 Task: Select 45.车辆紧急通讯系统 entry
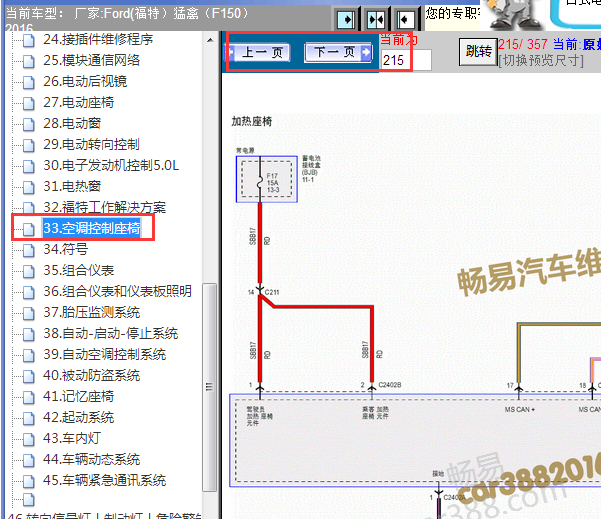[105, 481]
